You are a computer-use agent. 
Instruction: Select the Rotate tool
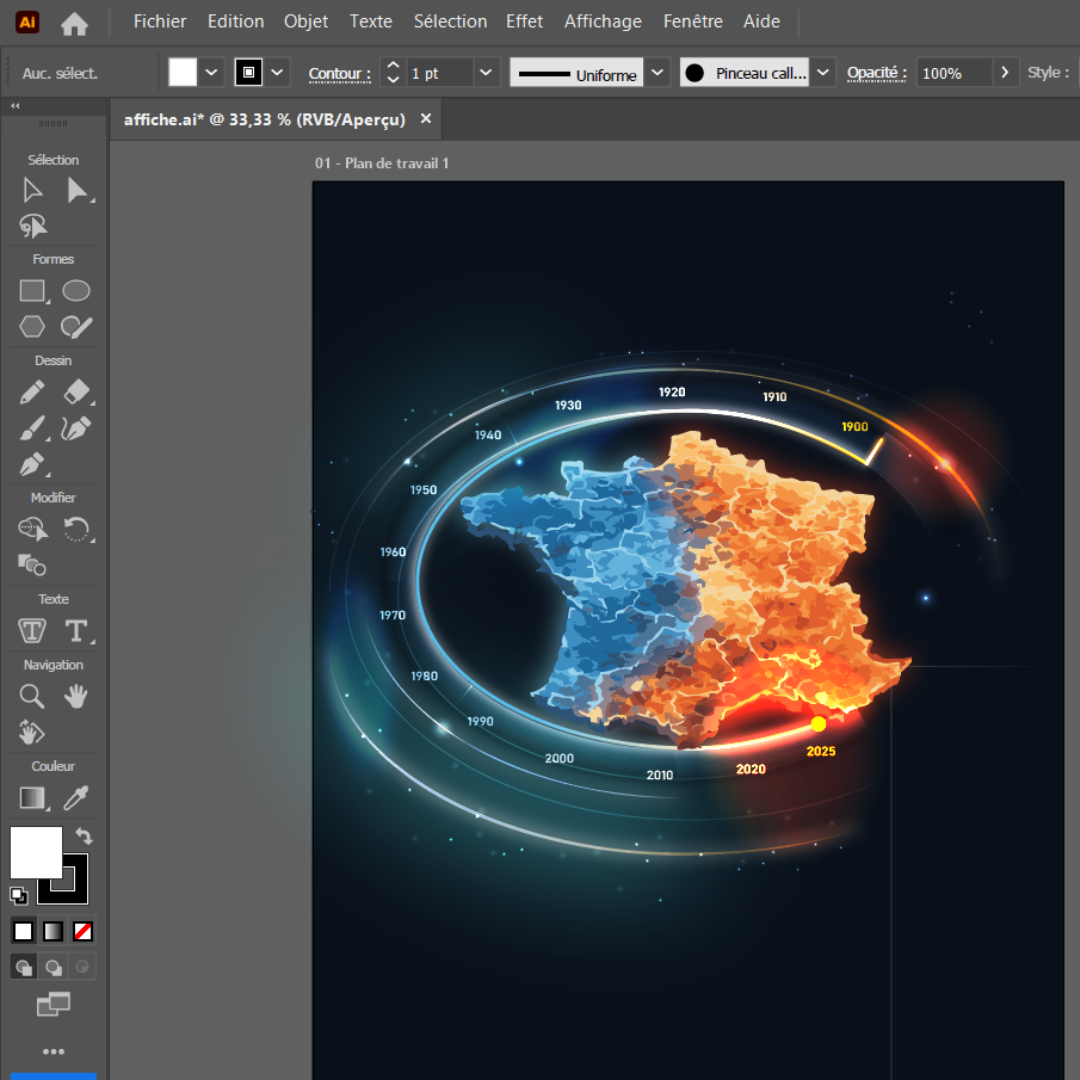[x=77, y=529]
